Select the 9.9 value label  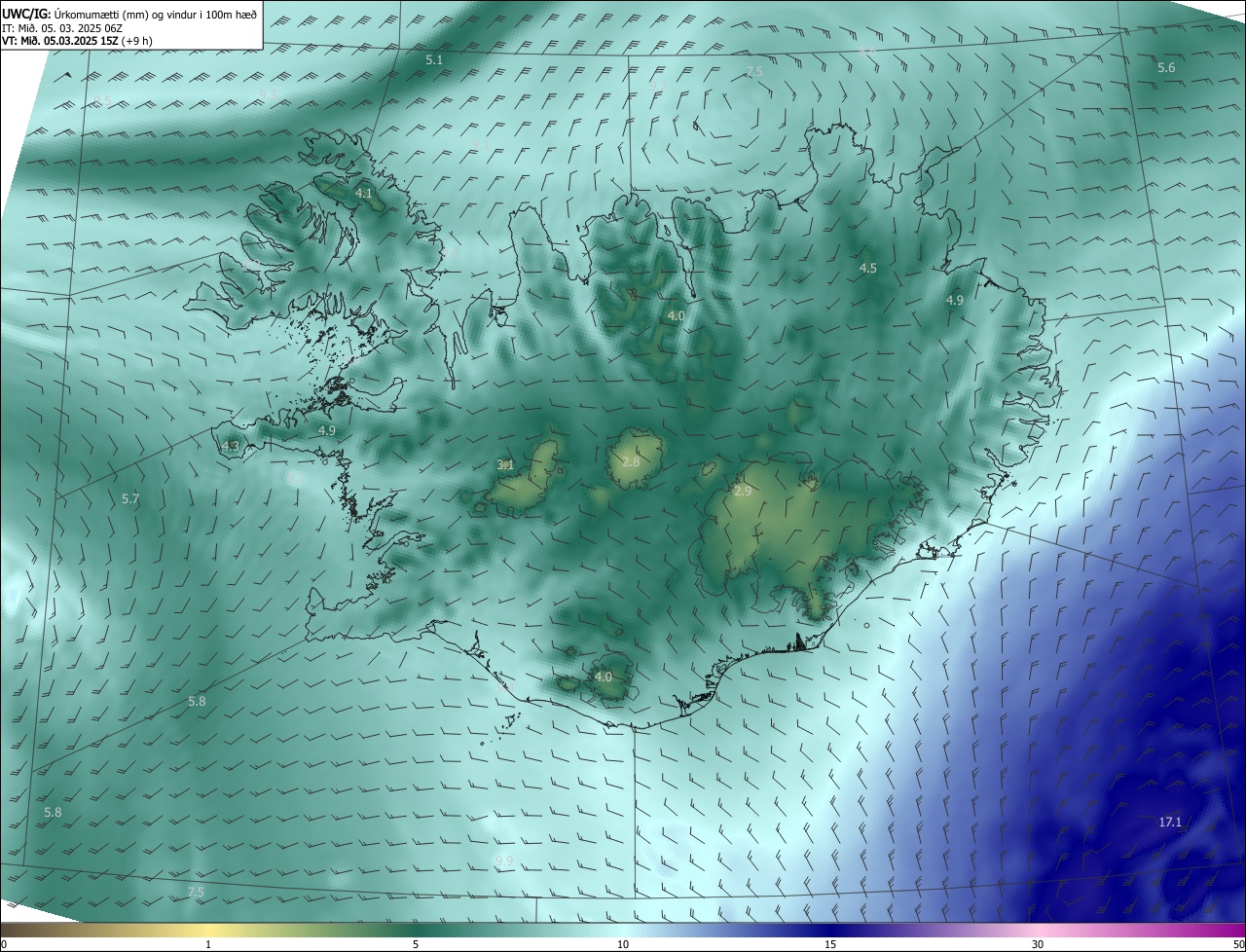tap(503, 860)
